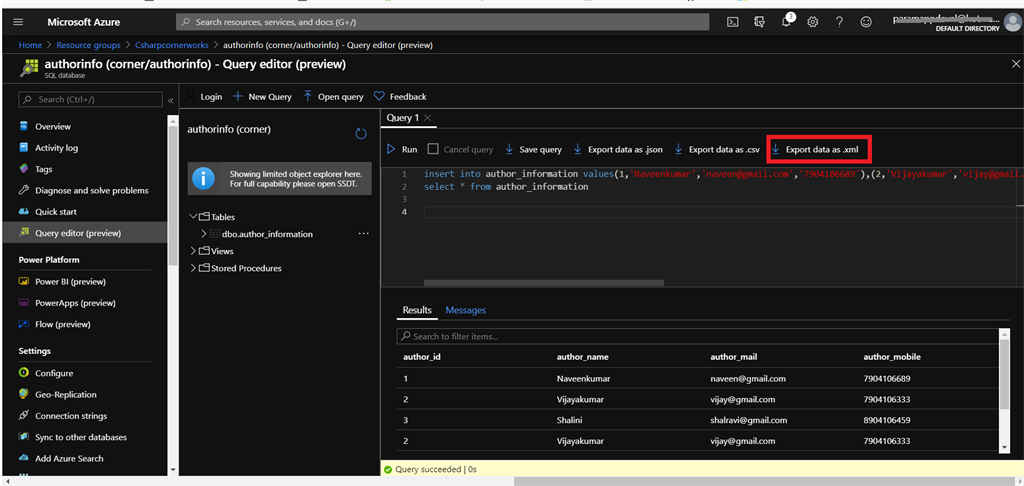Open the notifications bell
1024x486 pixels.
tap(786, 22)
